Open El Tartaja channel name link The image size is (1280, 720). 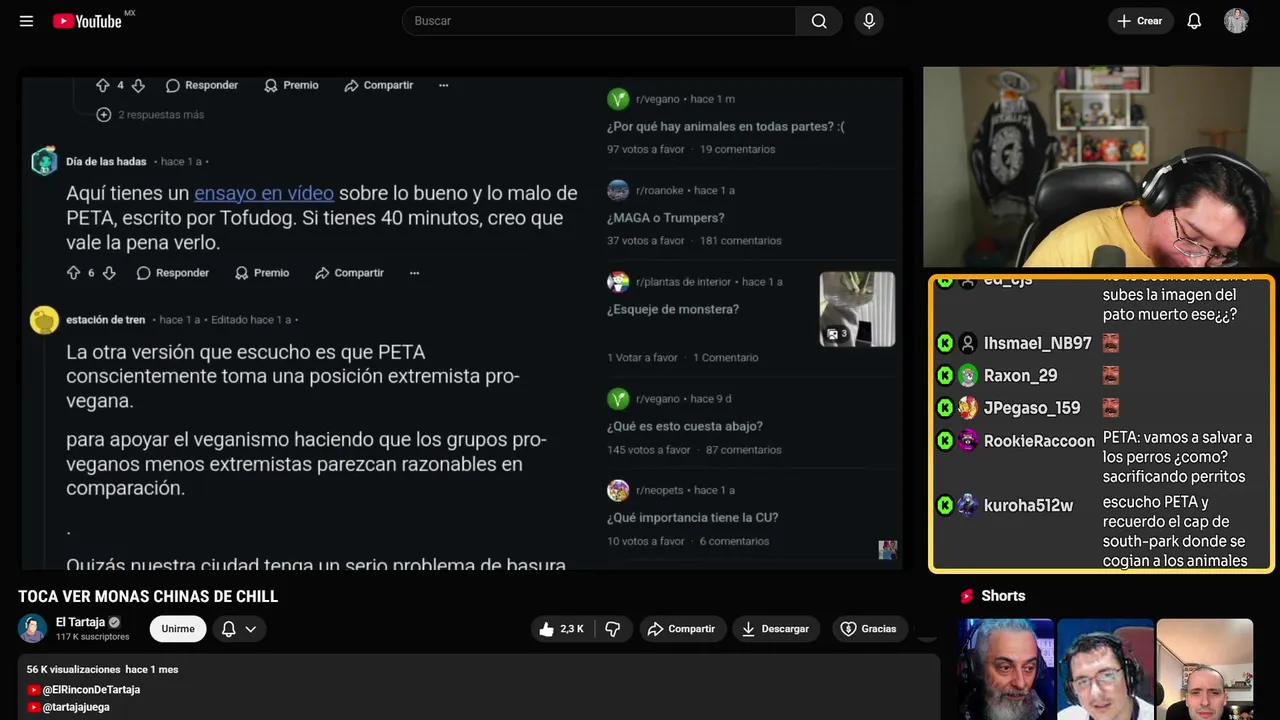pyautogui.click(x=80, y=622)
